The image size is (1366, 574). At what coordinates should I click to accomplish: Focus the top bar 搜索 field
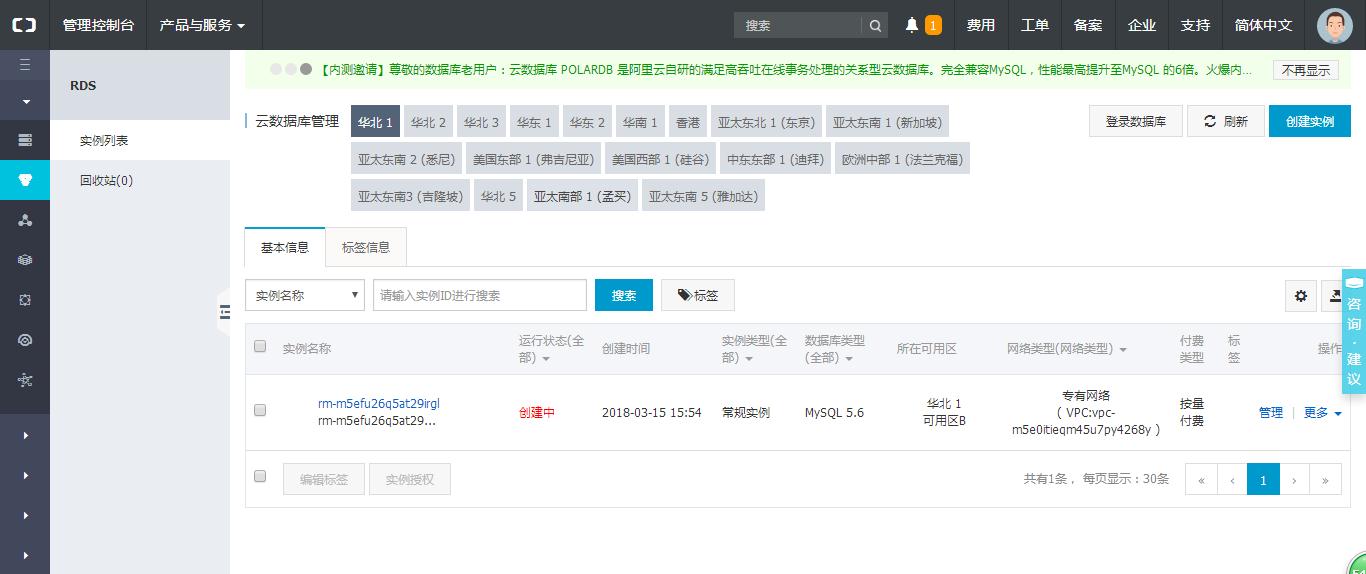coord(799,25)
